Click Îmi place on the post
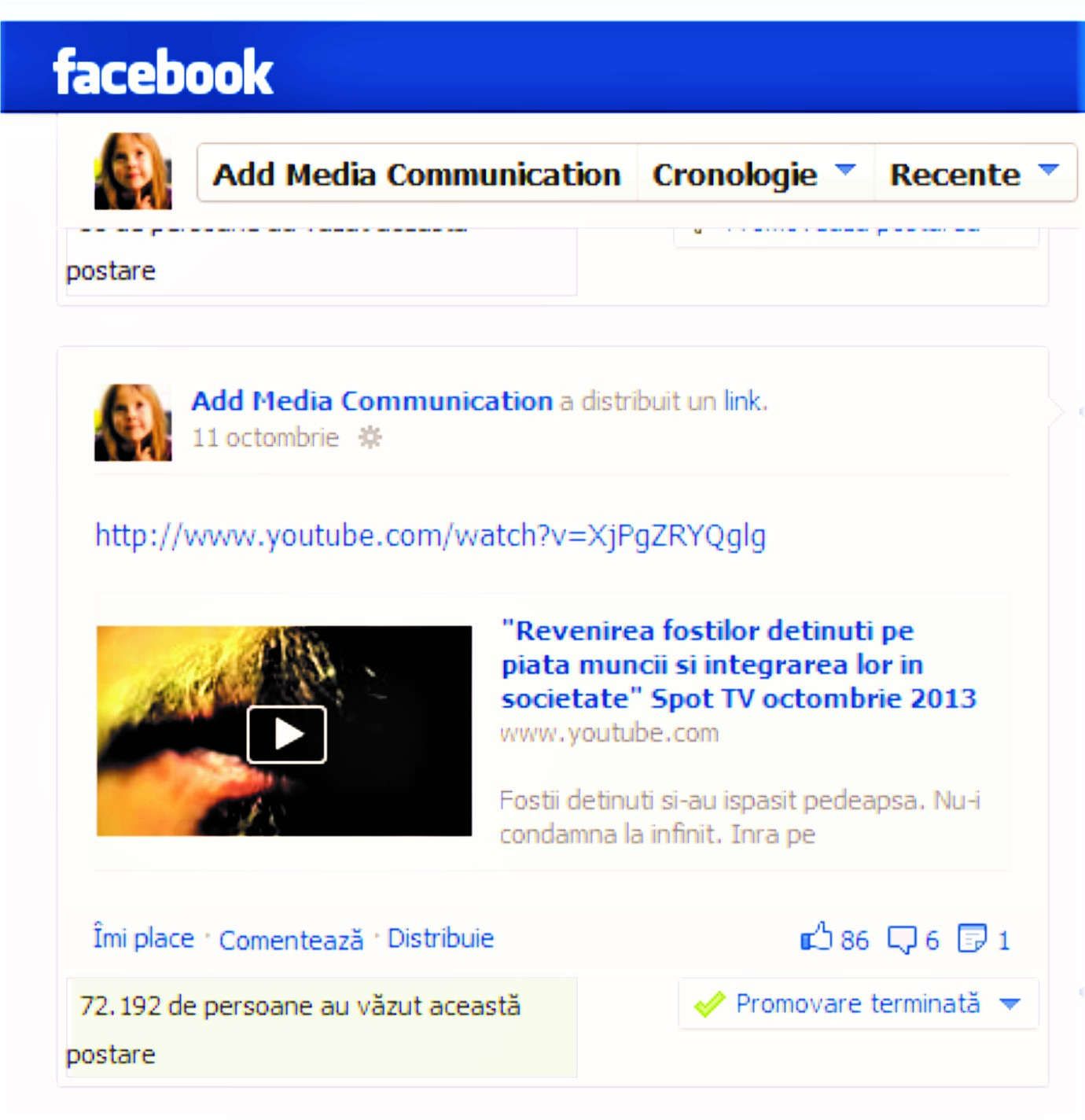1085x1120 pixels. [144, 938]
